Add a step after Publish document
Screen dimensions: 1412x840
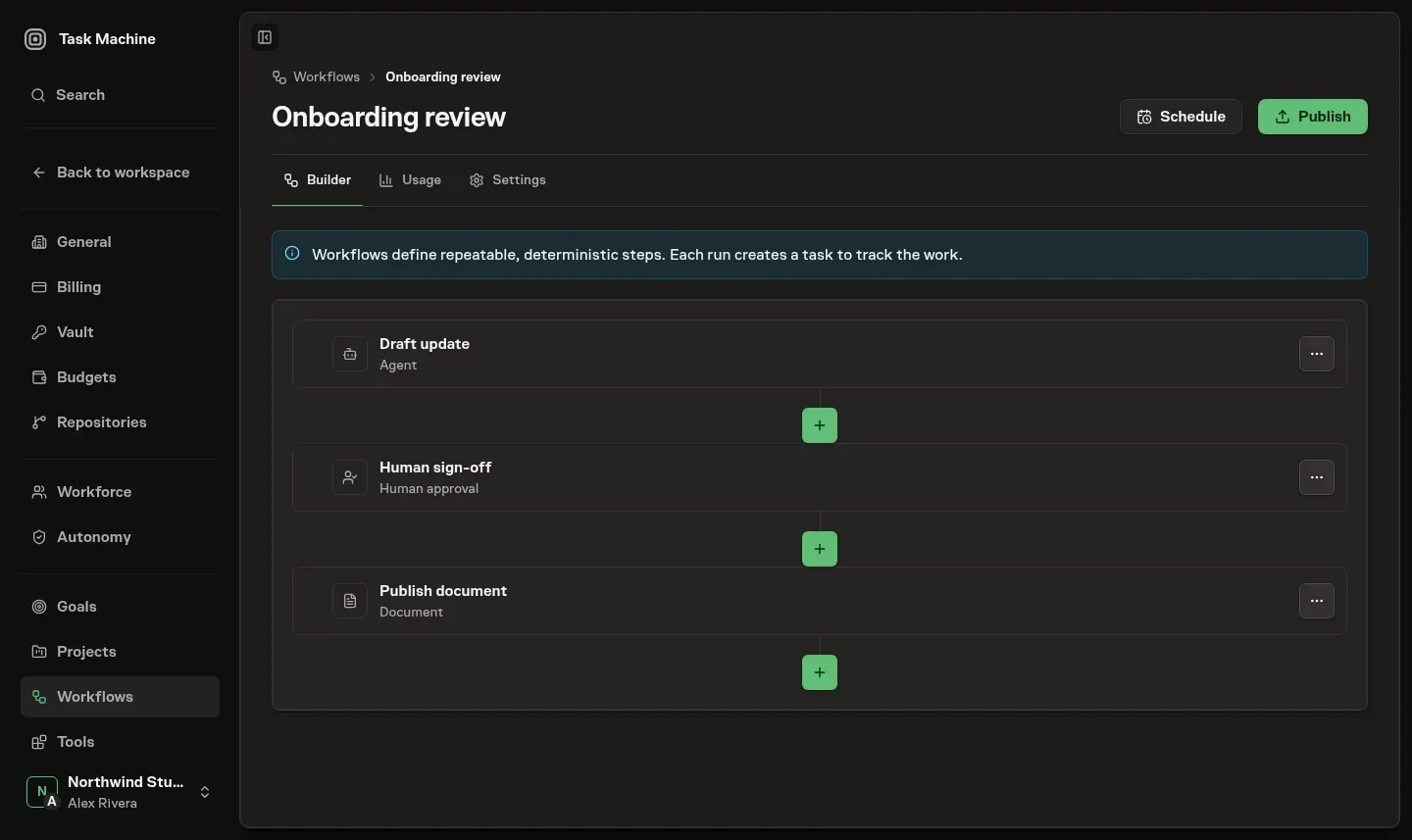coord(820,672)
